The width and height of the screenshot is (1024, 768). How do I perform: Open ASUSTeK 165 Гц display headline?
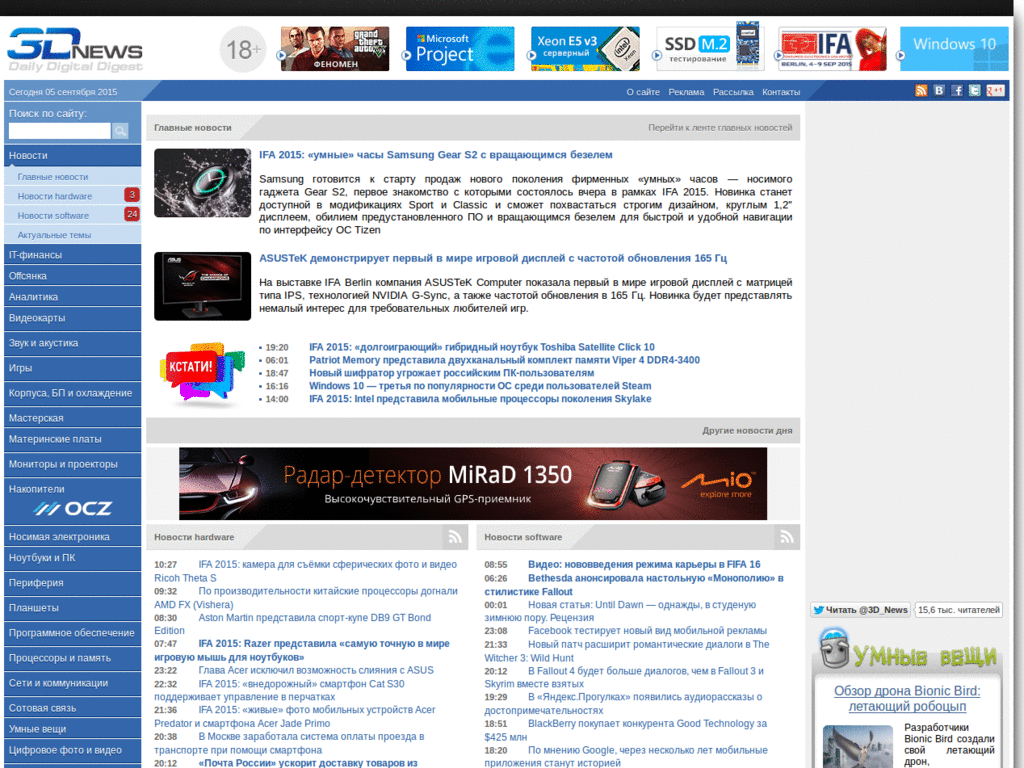[493, 258]
